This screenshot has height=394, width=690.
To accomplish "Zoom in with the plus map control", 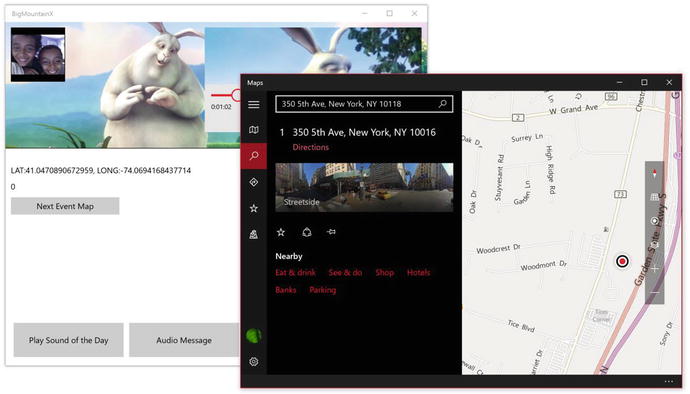I will click(654, 269).
